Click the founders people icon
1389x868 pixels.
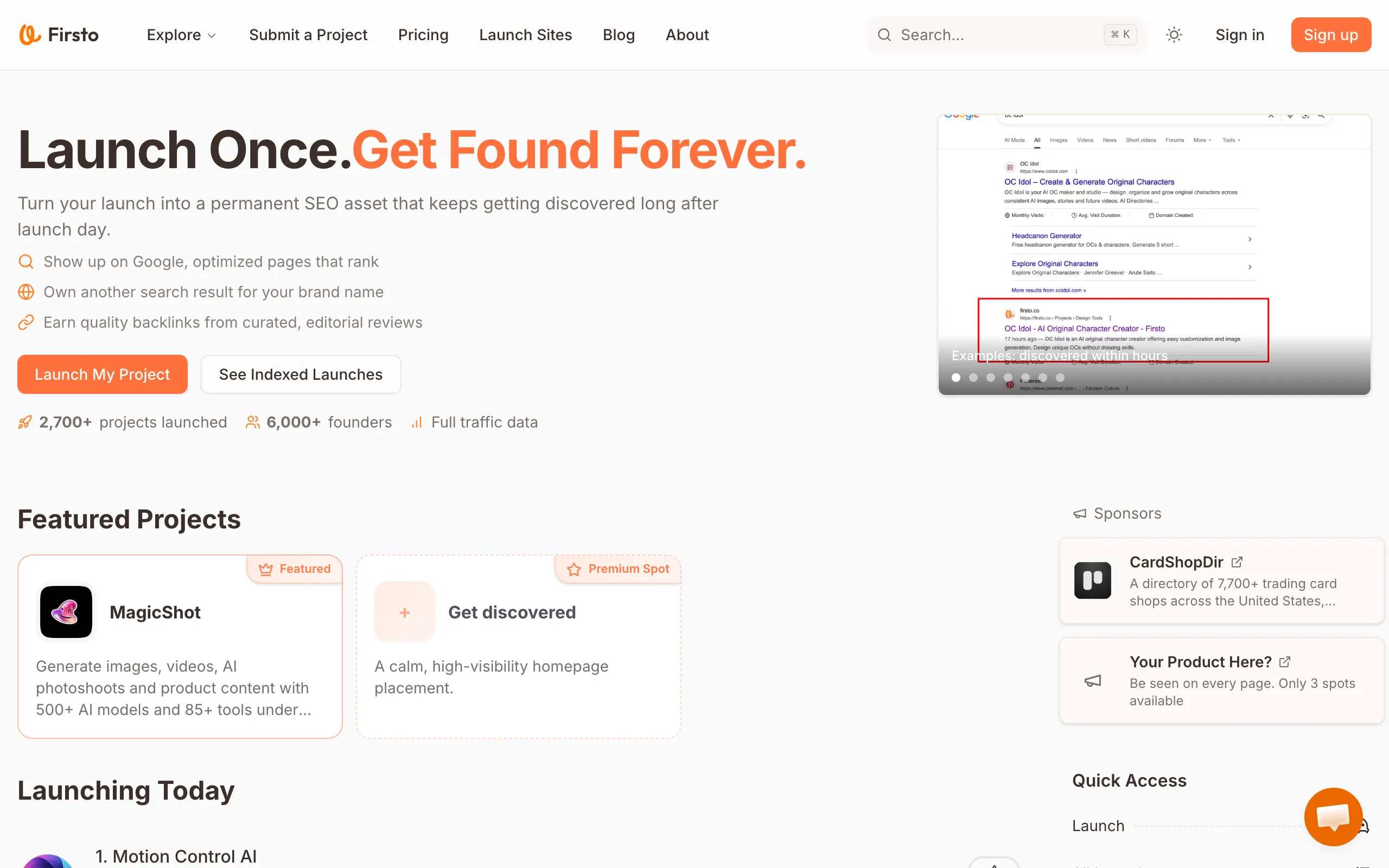tap(252, 423)
